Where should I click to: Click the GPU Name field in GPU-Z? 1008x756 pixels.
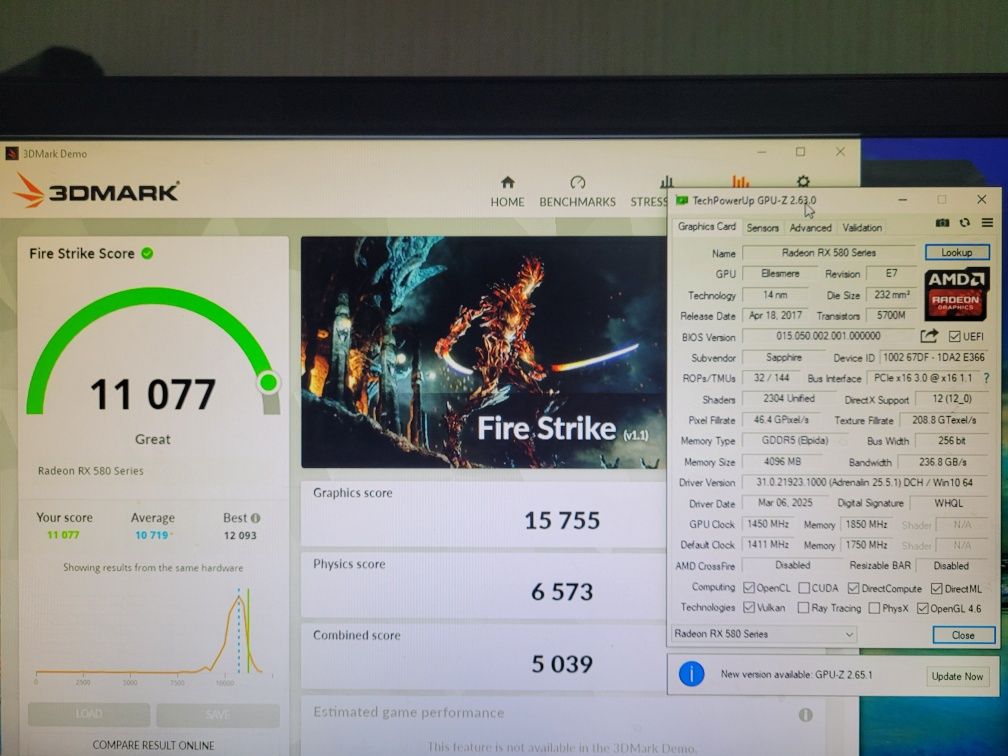(x=829, y=253)
